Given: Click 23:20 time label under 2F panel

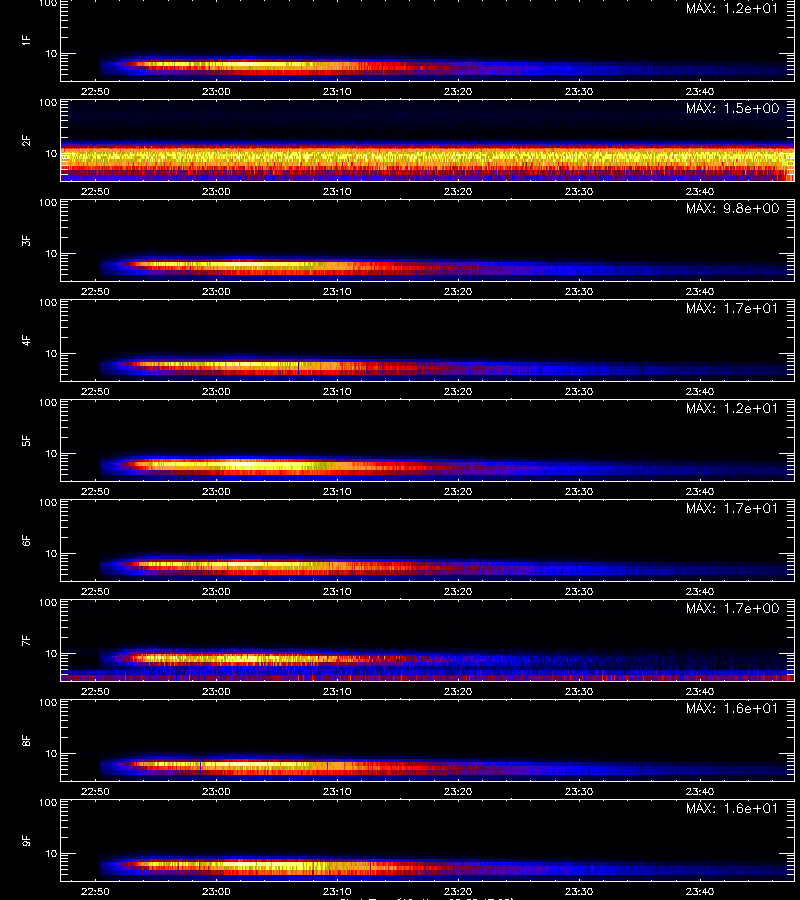Looking at the screenshot, I should [458, 191].
